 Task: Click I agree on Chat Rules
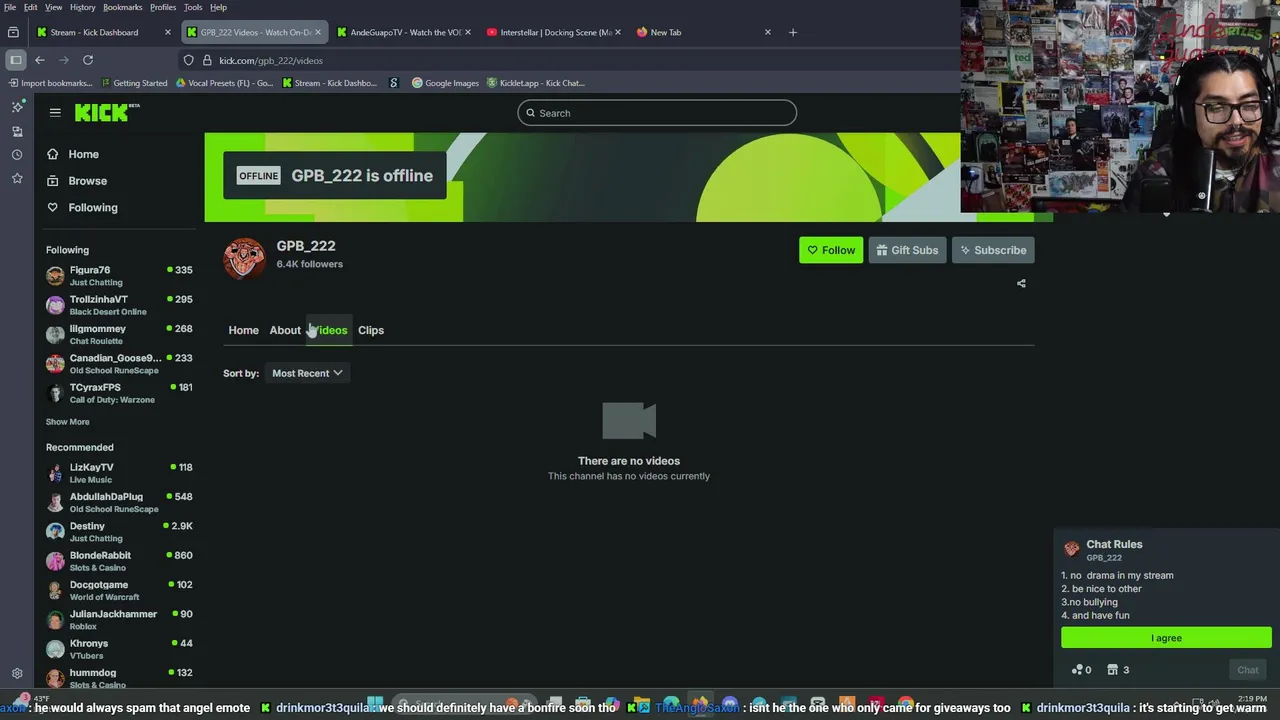[x=1166, y=638]
